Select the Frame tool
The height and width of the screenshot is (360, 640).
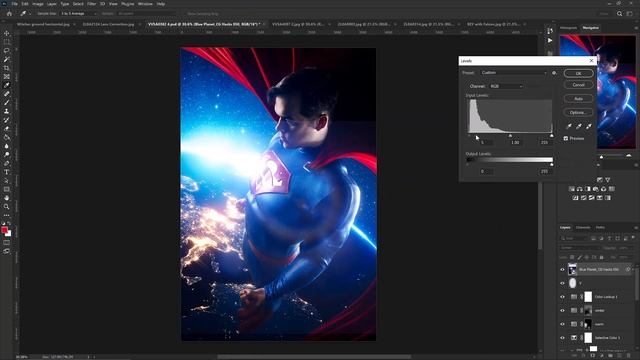[7, 76]
